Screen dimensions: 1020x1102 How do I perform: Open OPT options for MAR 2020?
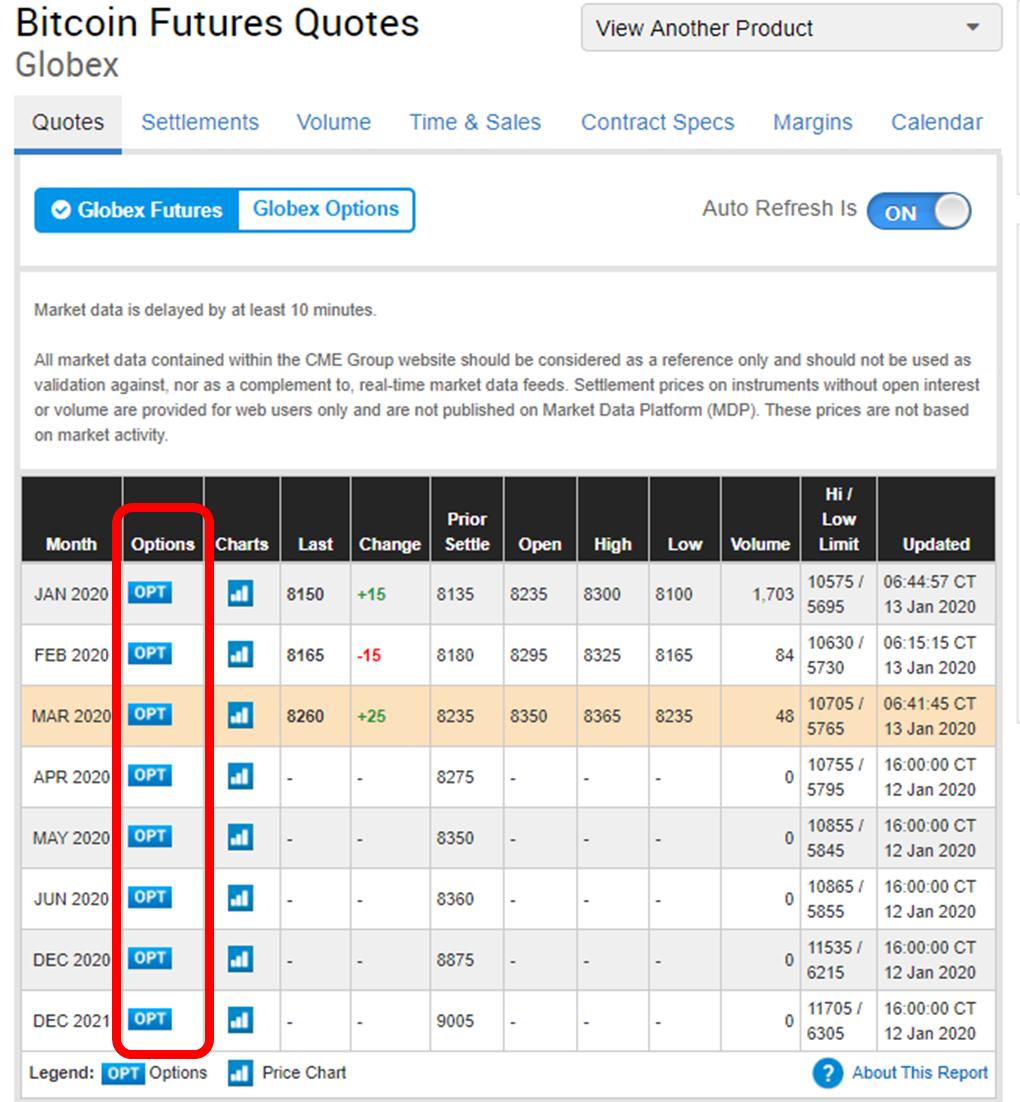149,715
